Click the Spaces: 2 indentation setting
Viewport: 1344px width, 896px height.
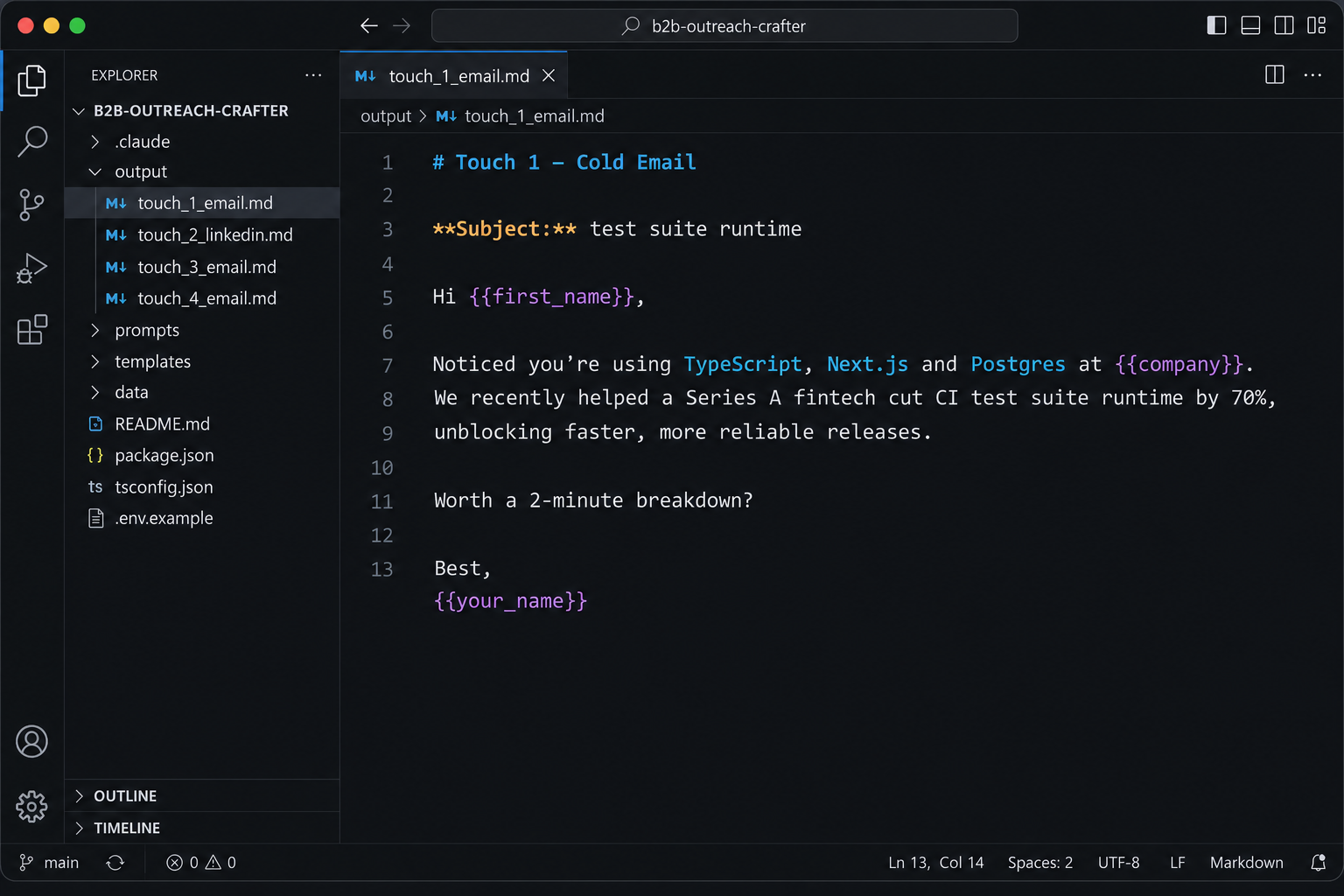(x=1040, y=863)
